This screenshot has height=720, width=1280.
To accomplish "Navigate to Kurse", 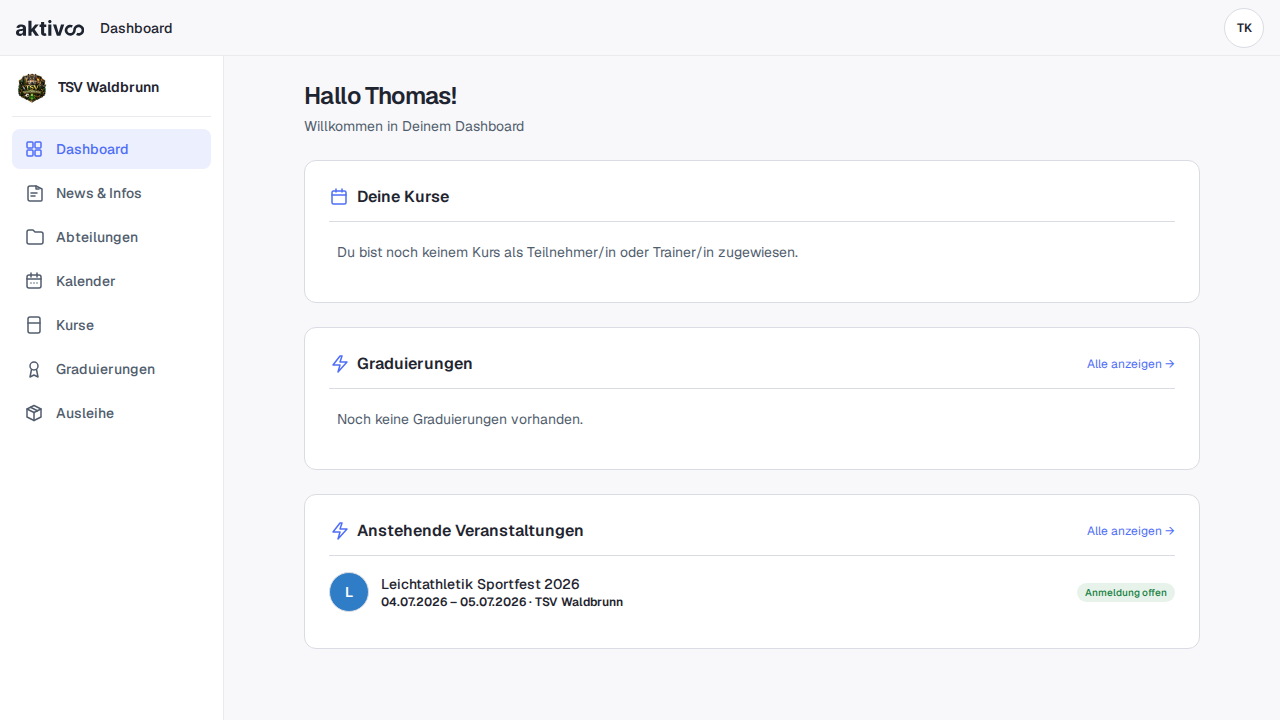I will 111,325.
